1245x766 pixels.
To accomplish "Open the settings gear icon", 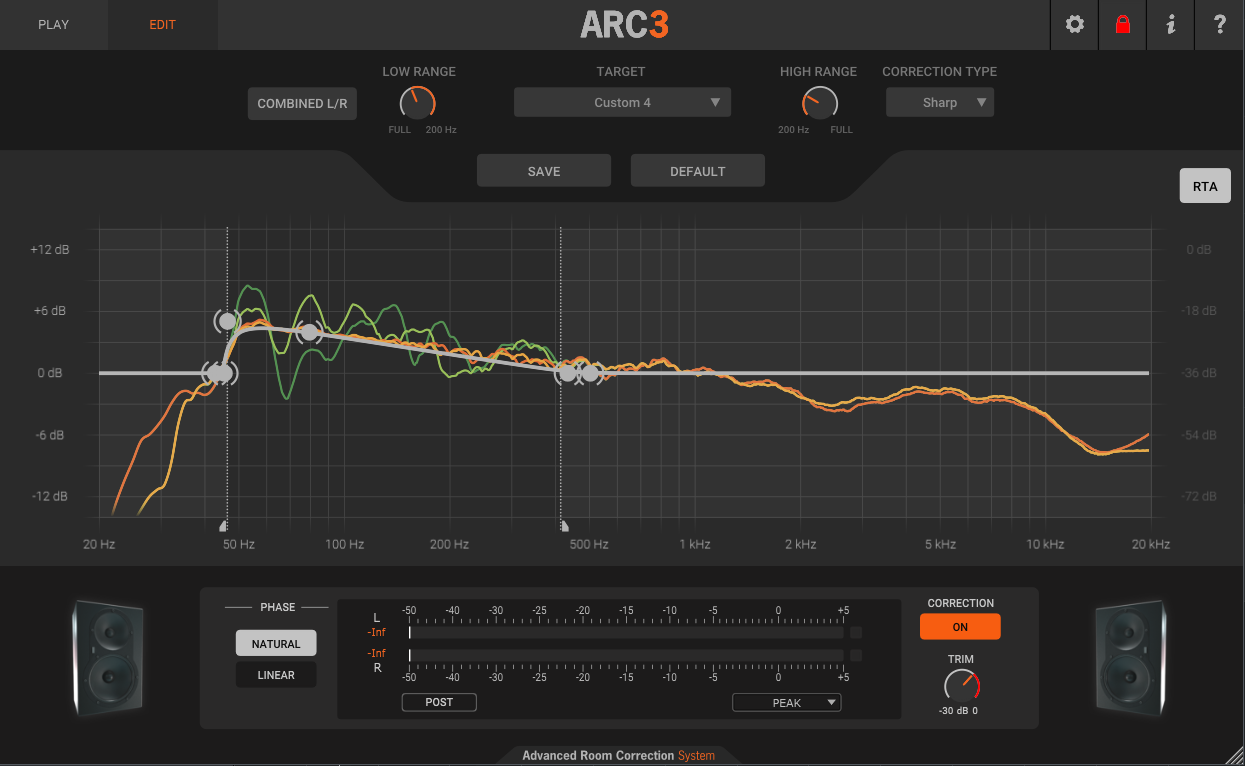I will coord(1075,25).
